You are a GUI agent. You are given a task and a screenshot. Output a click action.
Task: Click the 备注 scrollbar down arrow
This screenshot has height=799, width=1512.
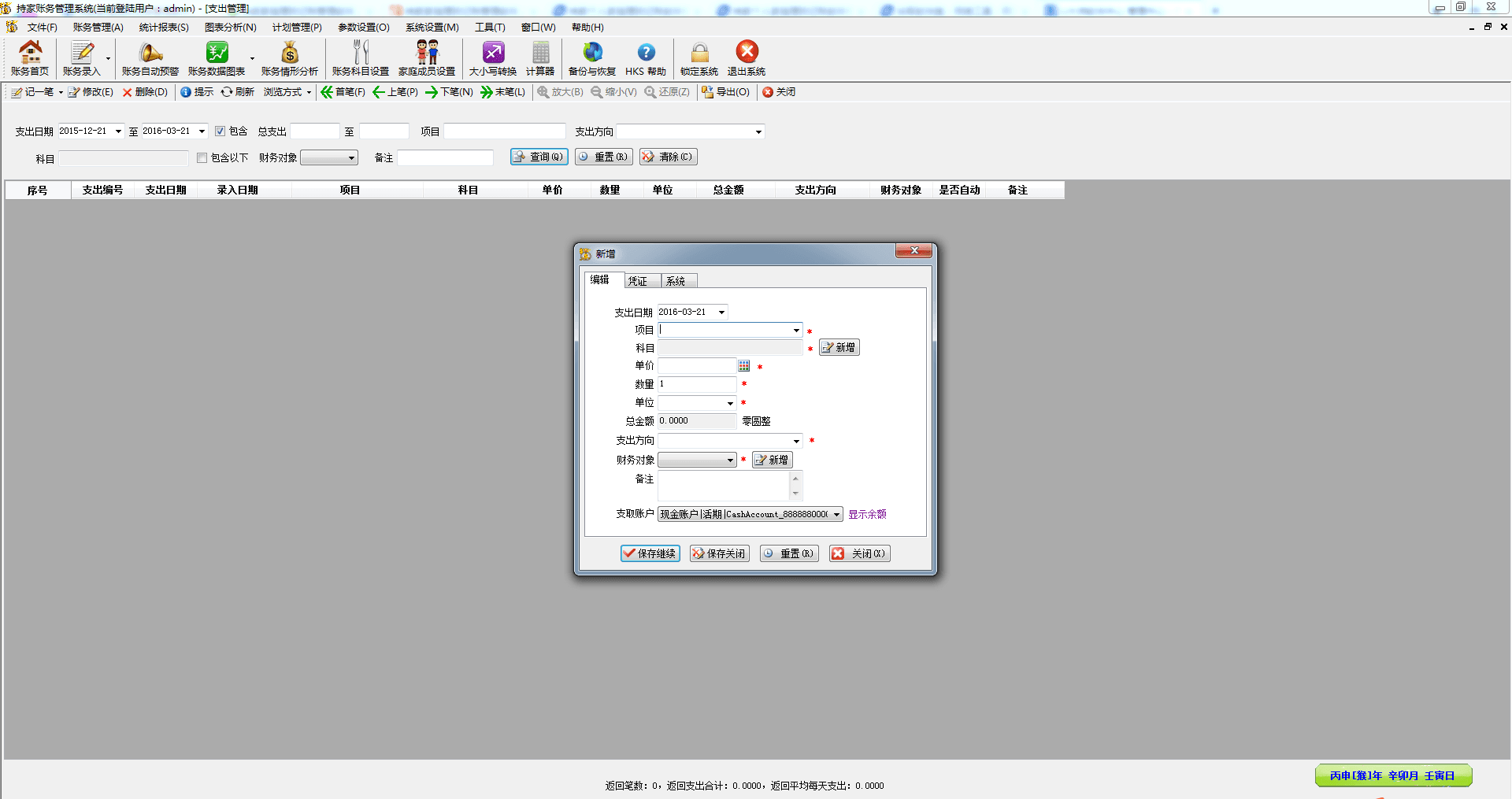795,494
